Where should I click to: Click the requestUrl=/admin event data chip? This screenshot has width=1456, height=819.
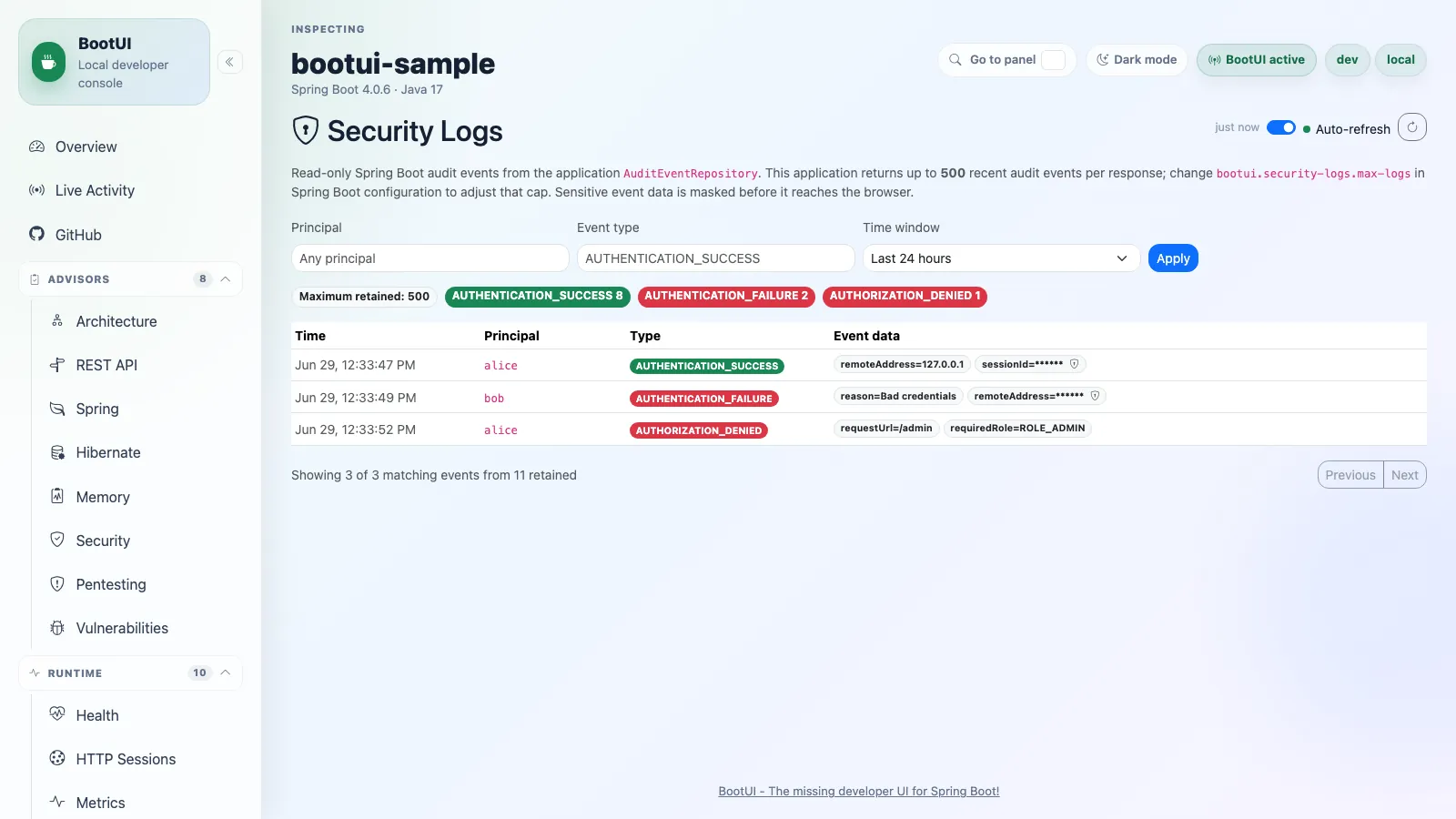click(x=886, y=429)
